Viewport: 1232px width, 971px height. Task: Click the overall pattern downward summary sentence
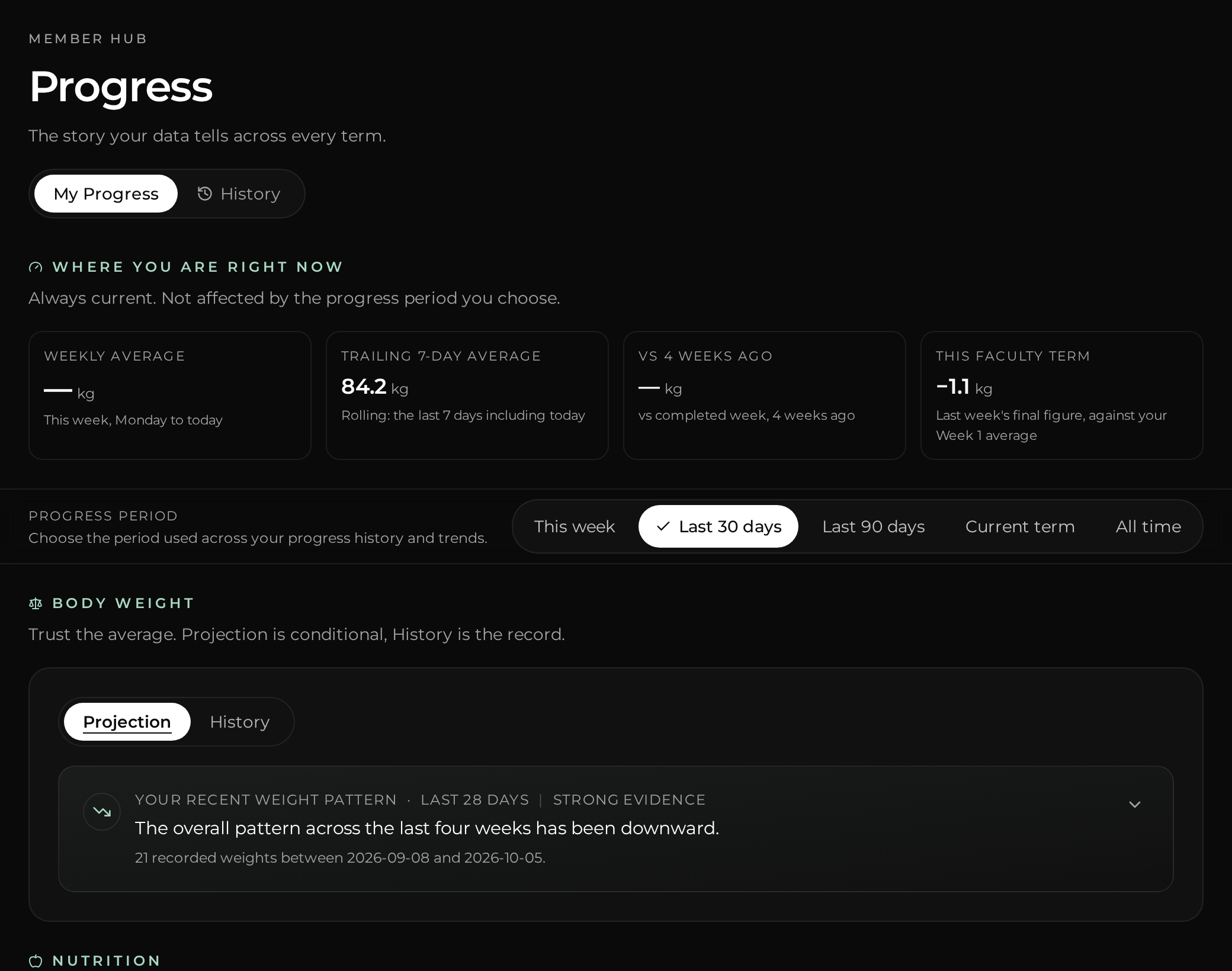[x=427, y=828]
